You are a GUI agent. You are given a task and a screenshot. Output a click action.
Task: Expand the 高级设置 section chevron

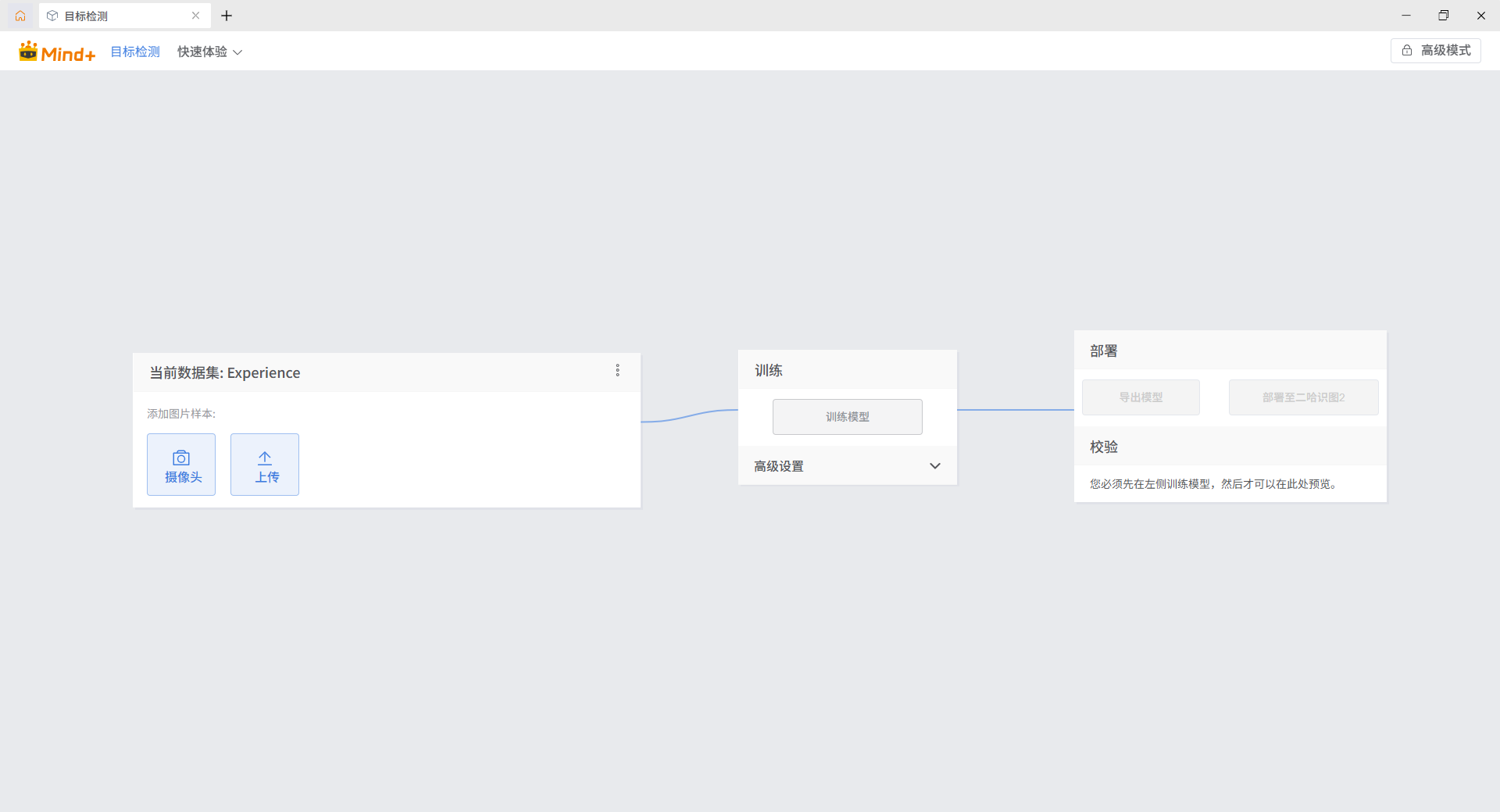[x=935, y=466]
